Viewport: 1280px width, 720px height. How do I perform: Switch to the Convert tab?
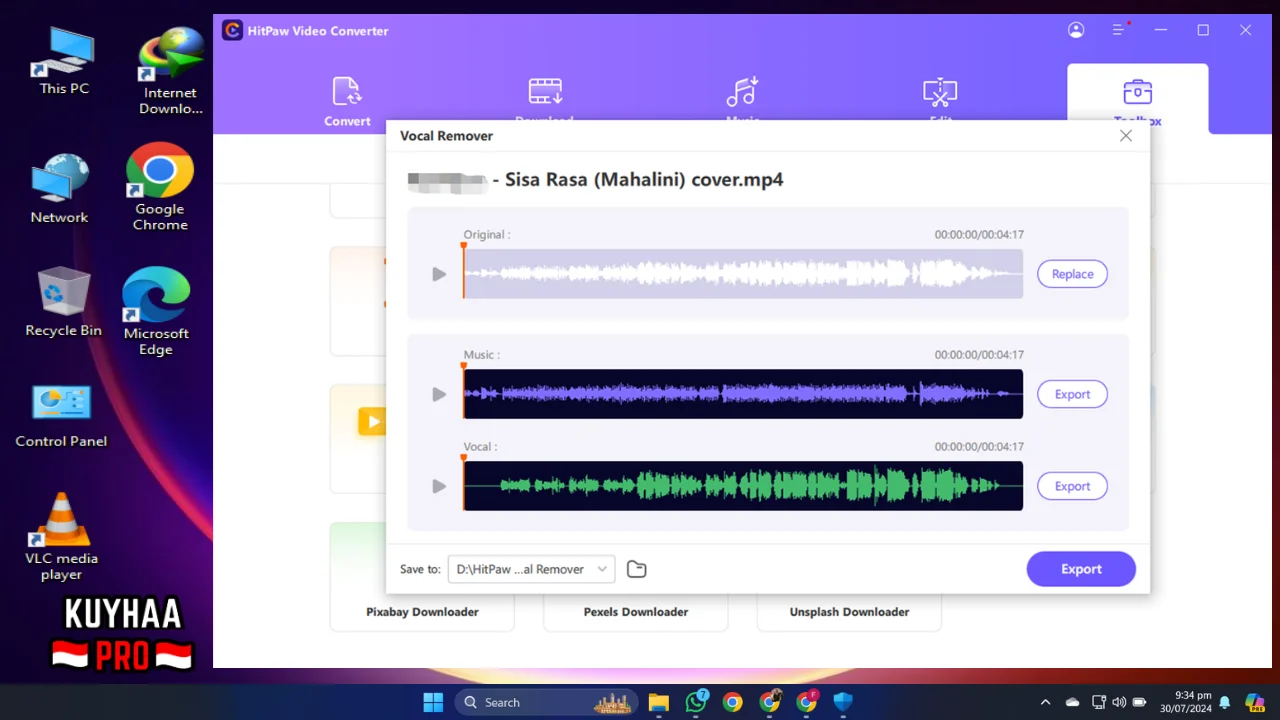[347, 101]
